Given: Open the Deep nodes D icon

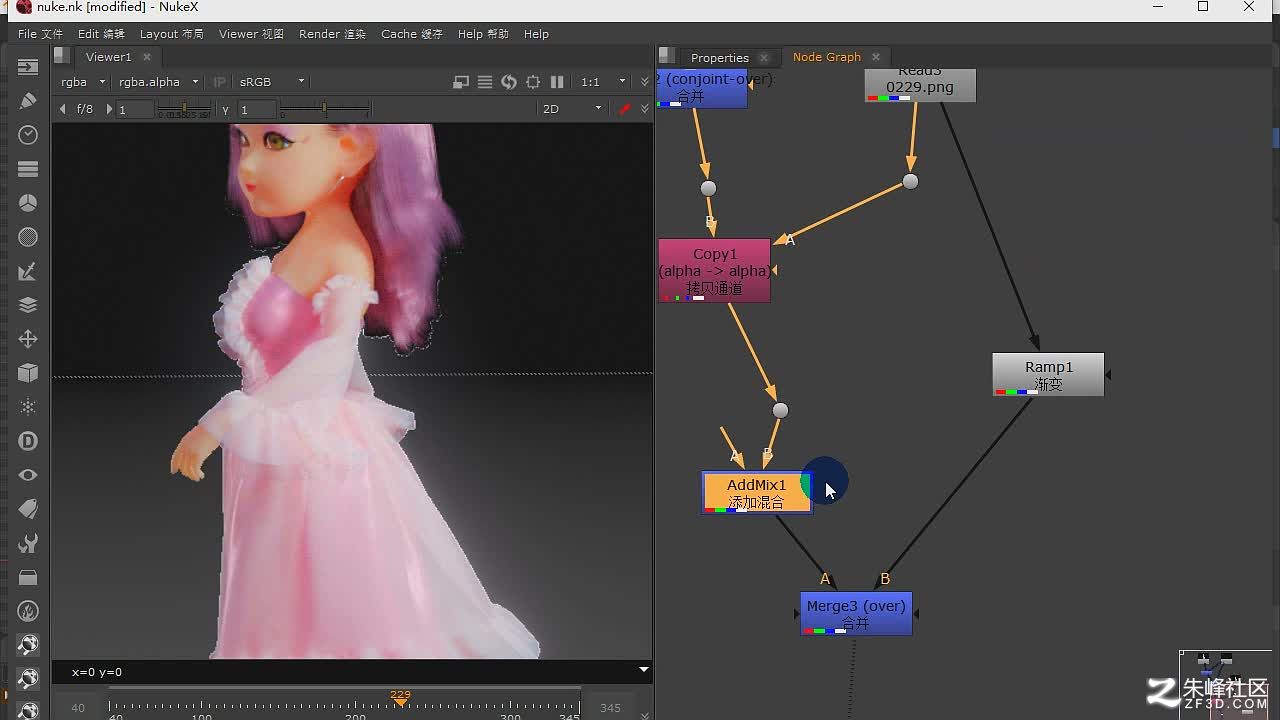Looking at the screenshot, I should click(28, 441).
